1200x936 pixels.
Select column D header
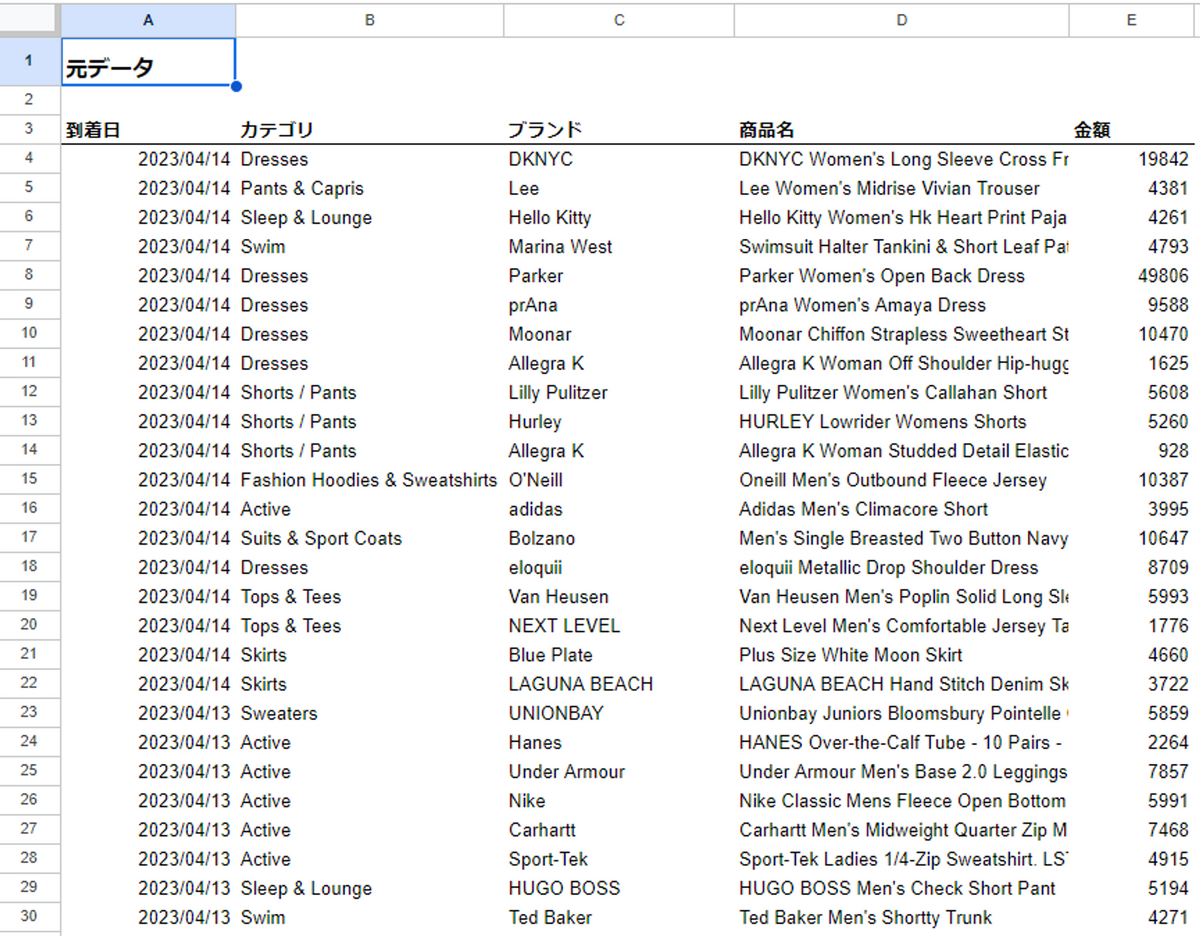coord(902,20)
